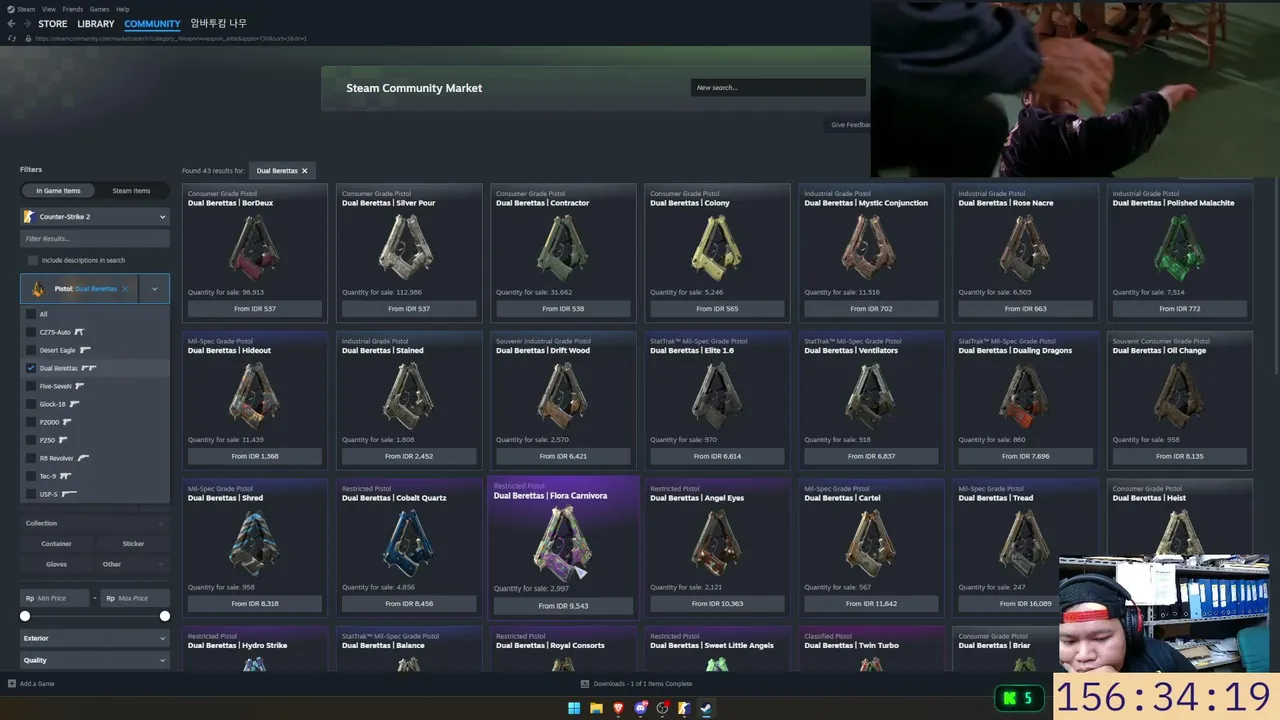Open Discord from the taskbar
The image size is (1280, 720).
pyautogui.click(x=640, y=708)
